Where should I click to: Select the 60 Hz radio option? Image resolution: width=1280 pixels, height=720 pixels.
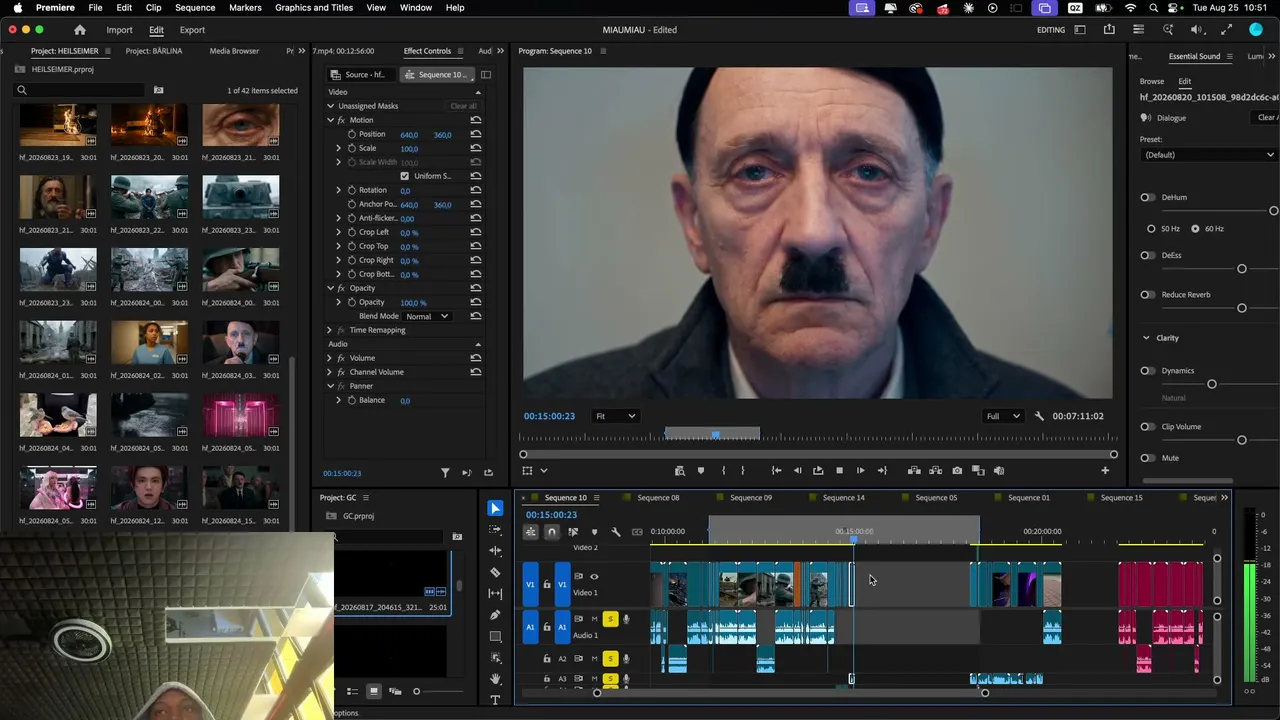click(x=1195, y=229)
